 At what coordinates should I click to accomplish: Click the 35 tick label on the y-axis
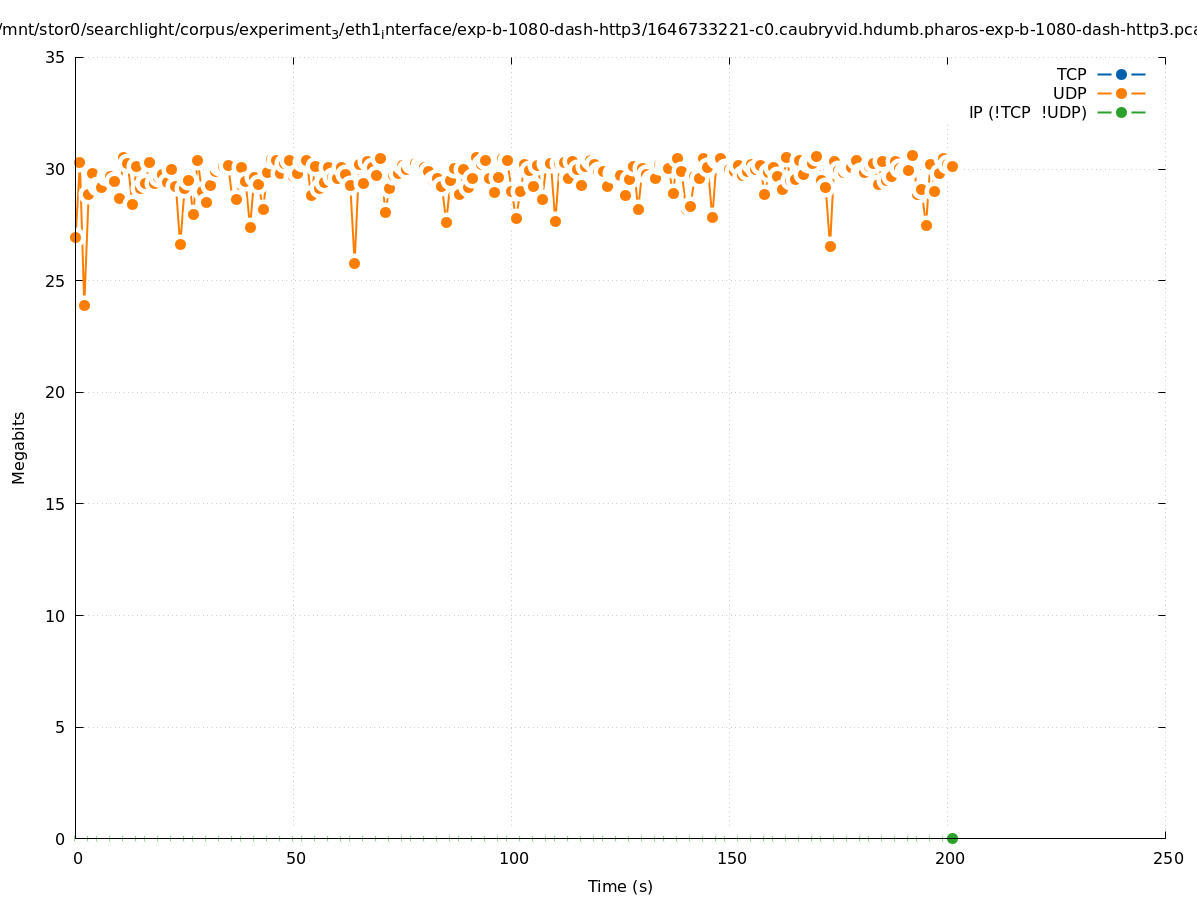point(55,57)
